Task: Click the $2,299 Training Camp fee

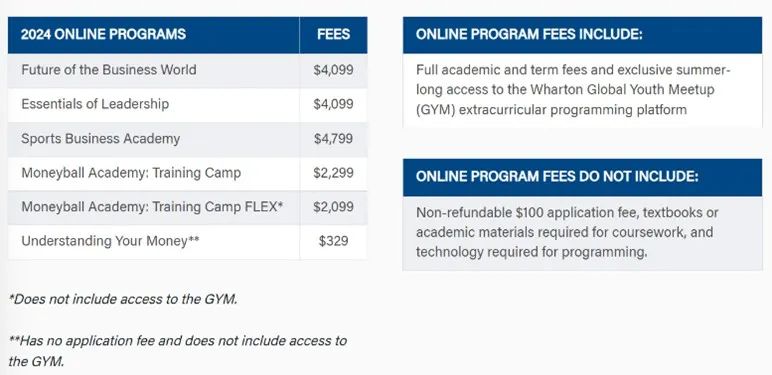Action: [333, 173]
